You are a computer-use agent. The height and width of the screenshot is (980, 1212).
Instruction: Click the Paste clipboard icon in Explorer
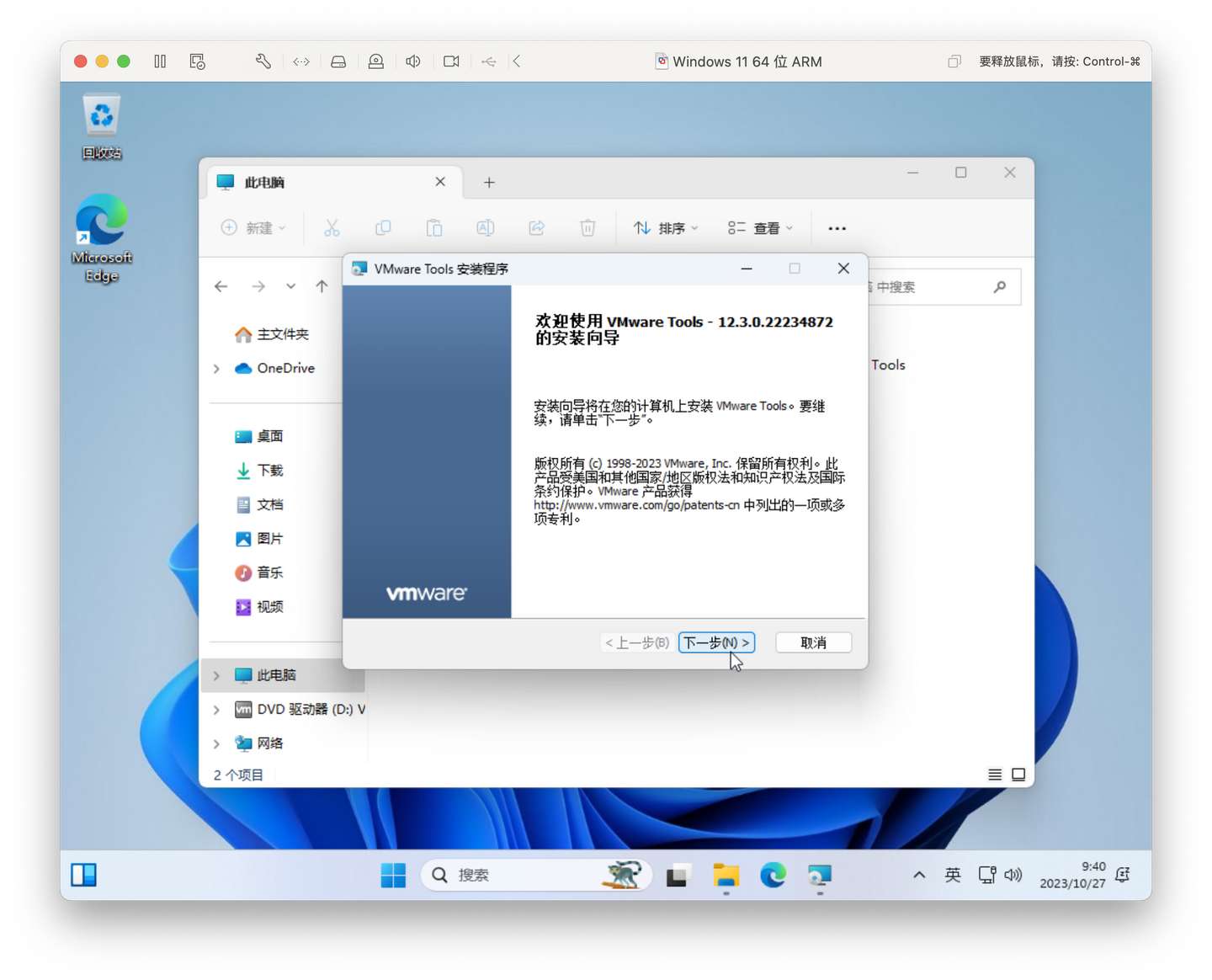point(434,228)
